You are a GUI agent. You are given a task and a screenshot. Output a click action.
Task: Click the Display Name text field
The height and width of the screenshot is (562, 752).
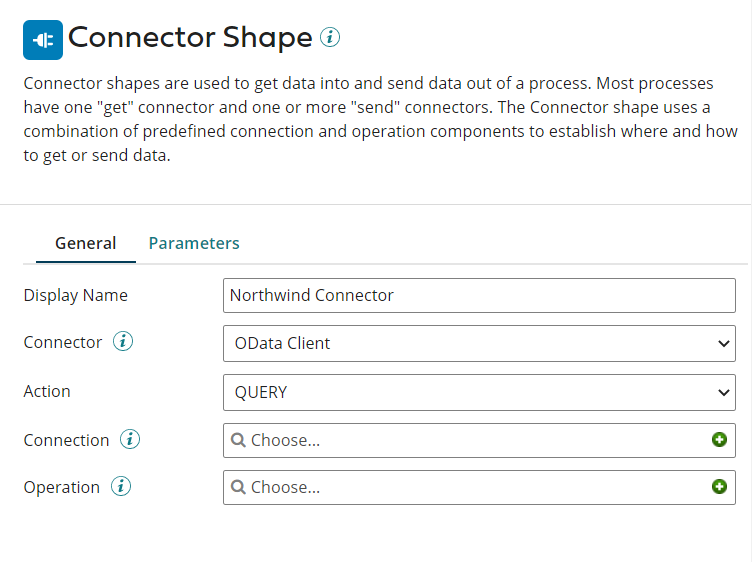click(479, 295)
